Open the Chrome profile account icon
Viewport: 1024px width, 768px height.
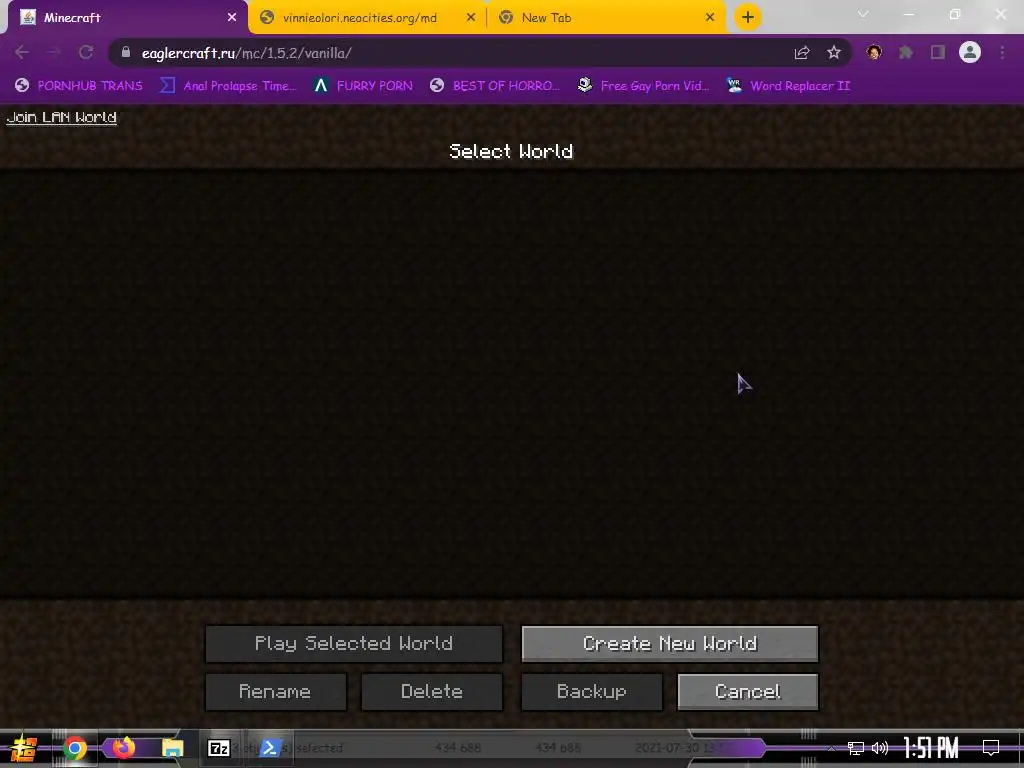970,52
